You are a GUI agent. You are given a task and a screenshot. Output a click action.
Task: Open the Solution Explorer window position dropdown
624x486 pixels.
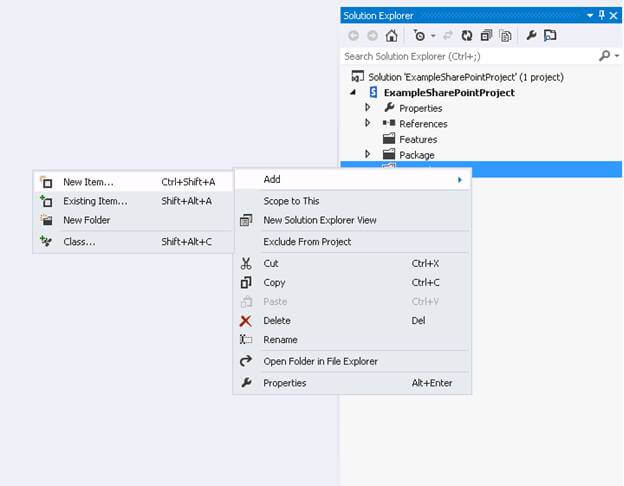tap(590, 16)
